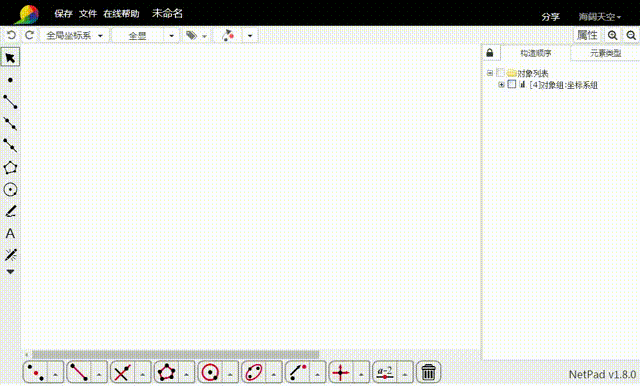Click the zoom in magnifier icon
This screenshot has width=640, height=386.
[x=612, y=35]
